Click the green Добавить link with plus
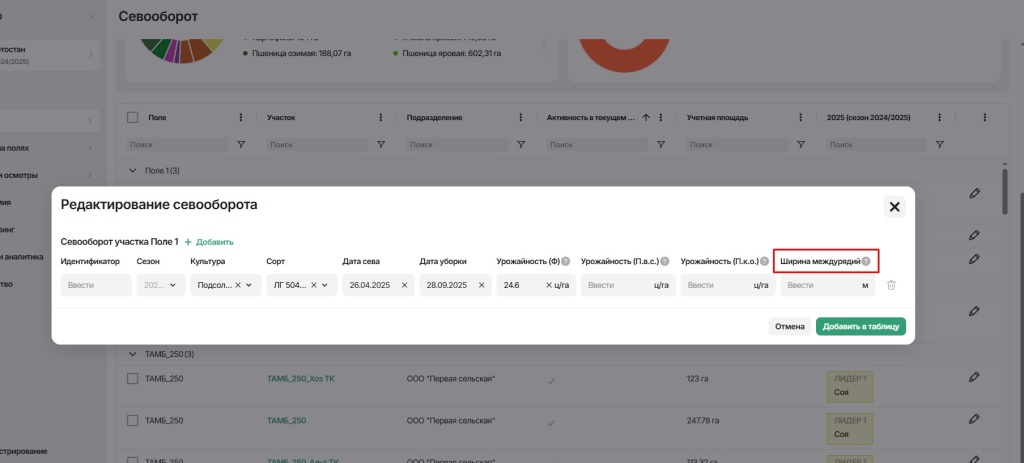 [209, 242]
